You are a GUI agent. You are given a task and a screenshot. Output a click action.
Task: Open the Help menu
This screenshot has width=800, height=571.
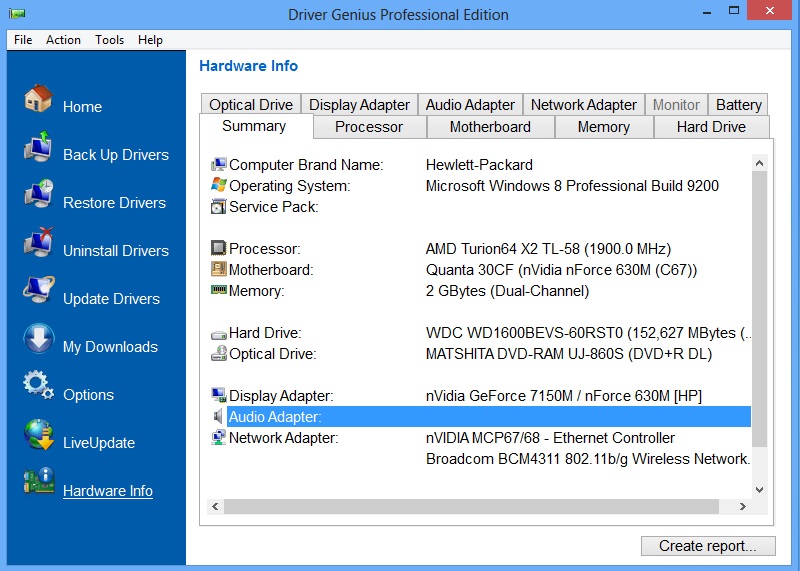tap(150, 40)
